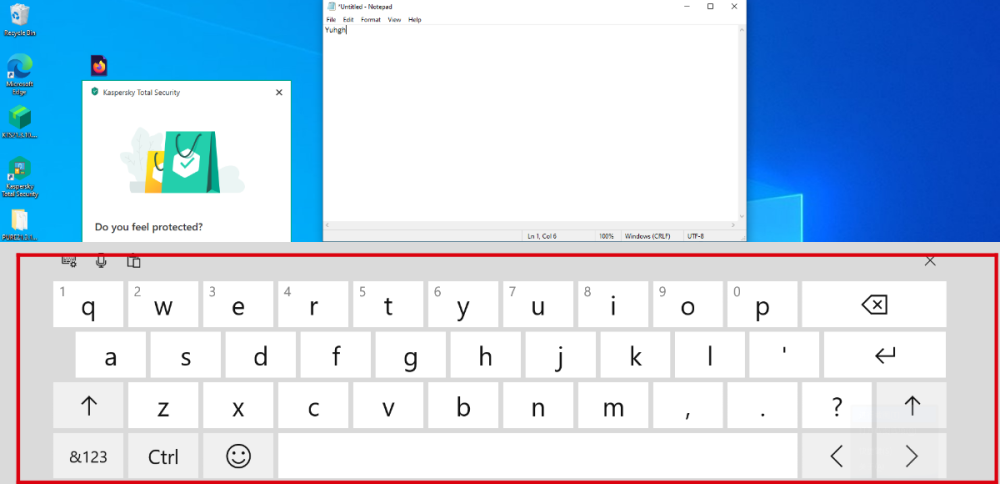Click Notepad vertical scrollbar down arrow
This screenshot has height=484, width=1000.
[742, 217]
